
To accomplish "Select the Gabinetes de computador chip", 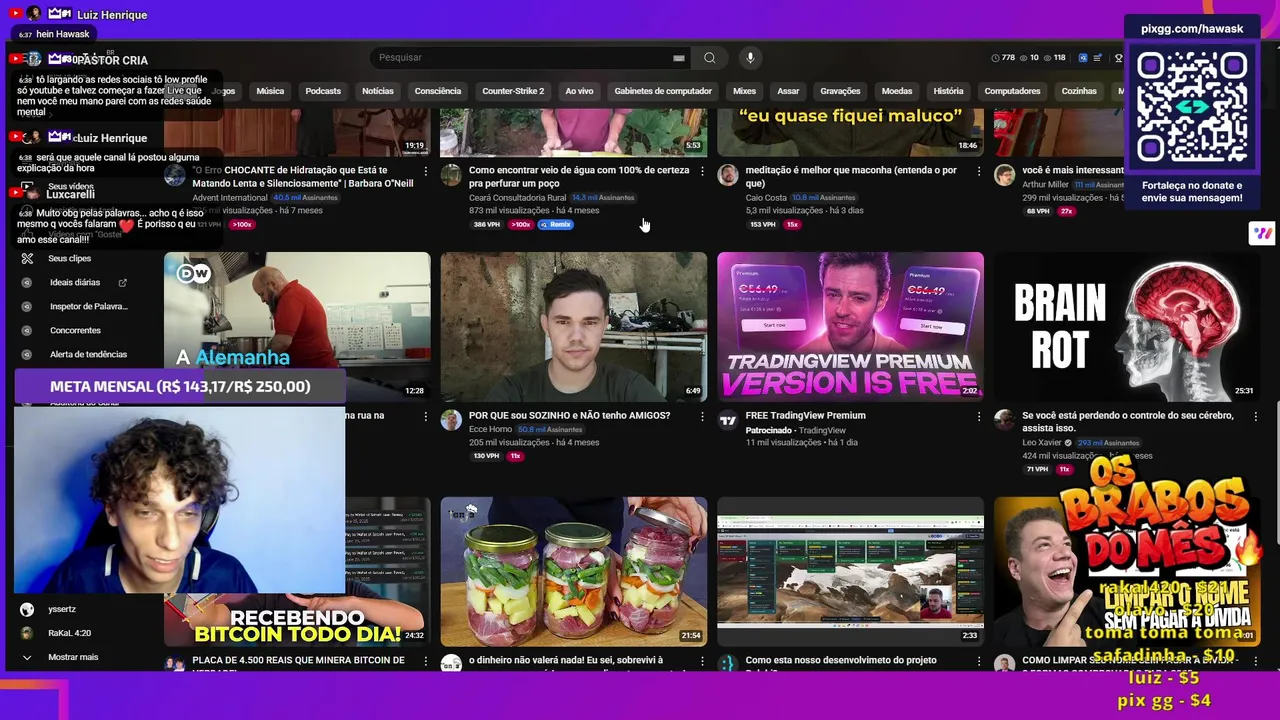I will point(663,91).
